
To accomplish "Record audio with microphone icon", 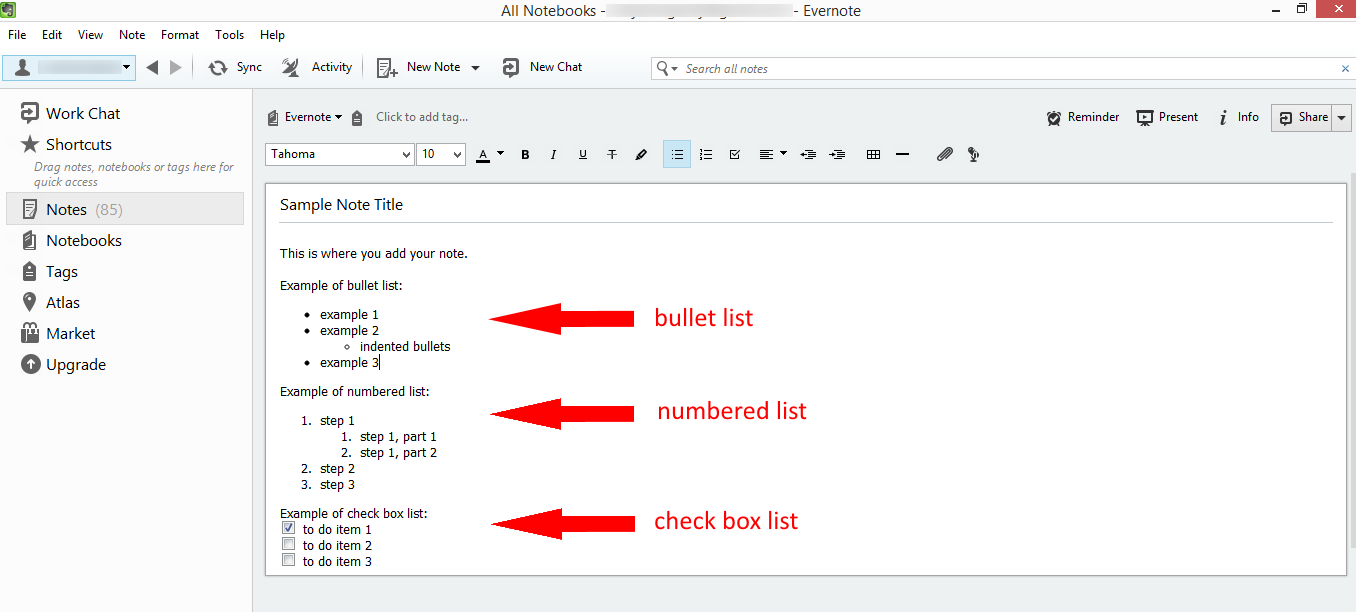I will (x=973, y=155).
